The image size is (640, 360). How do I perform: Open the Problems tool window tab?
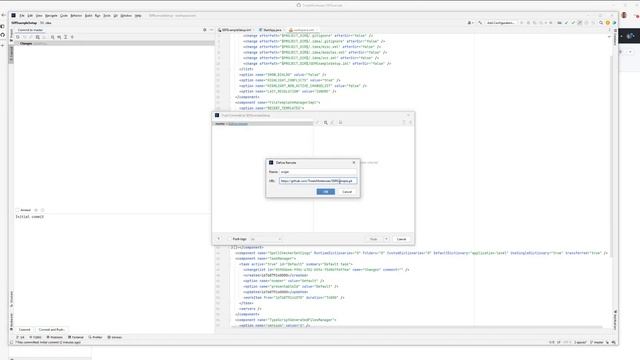pyautogui.click(x=55, y=338)
